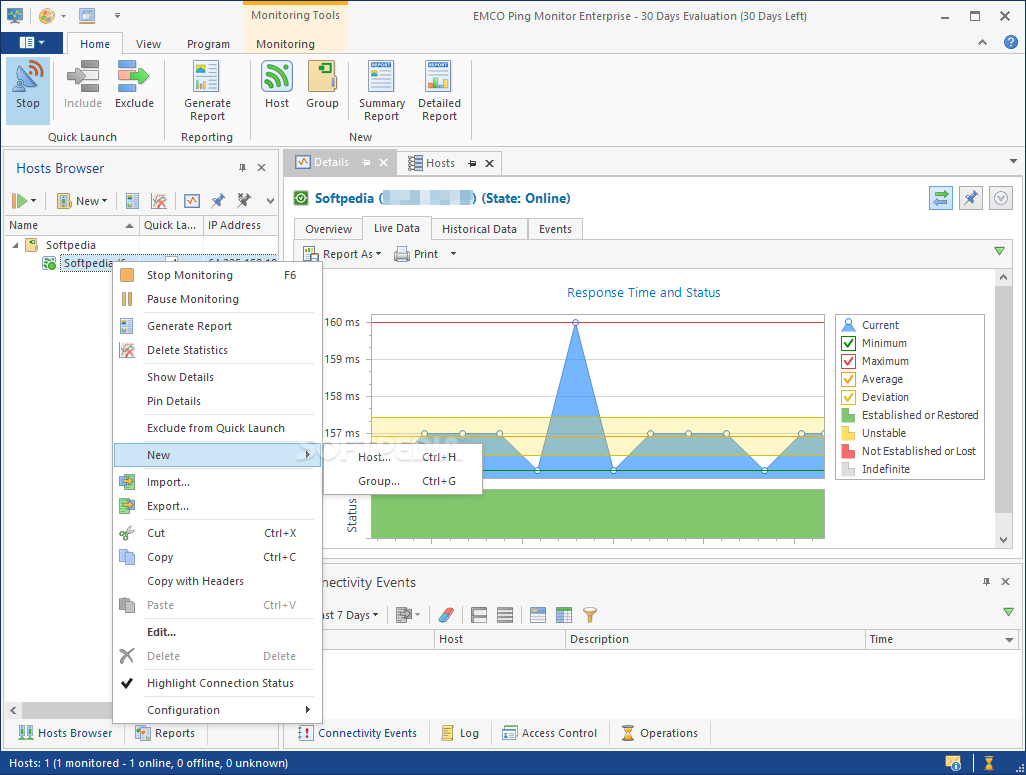Image resolution: width=1026 pixels, height=775 pixels.
Task: Open the Reports bottom tab
Action: [166, 733]
